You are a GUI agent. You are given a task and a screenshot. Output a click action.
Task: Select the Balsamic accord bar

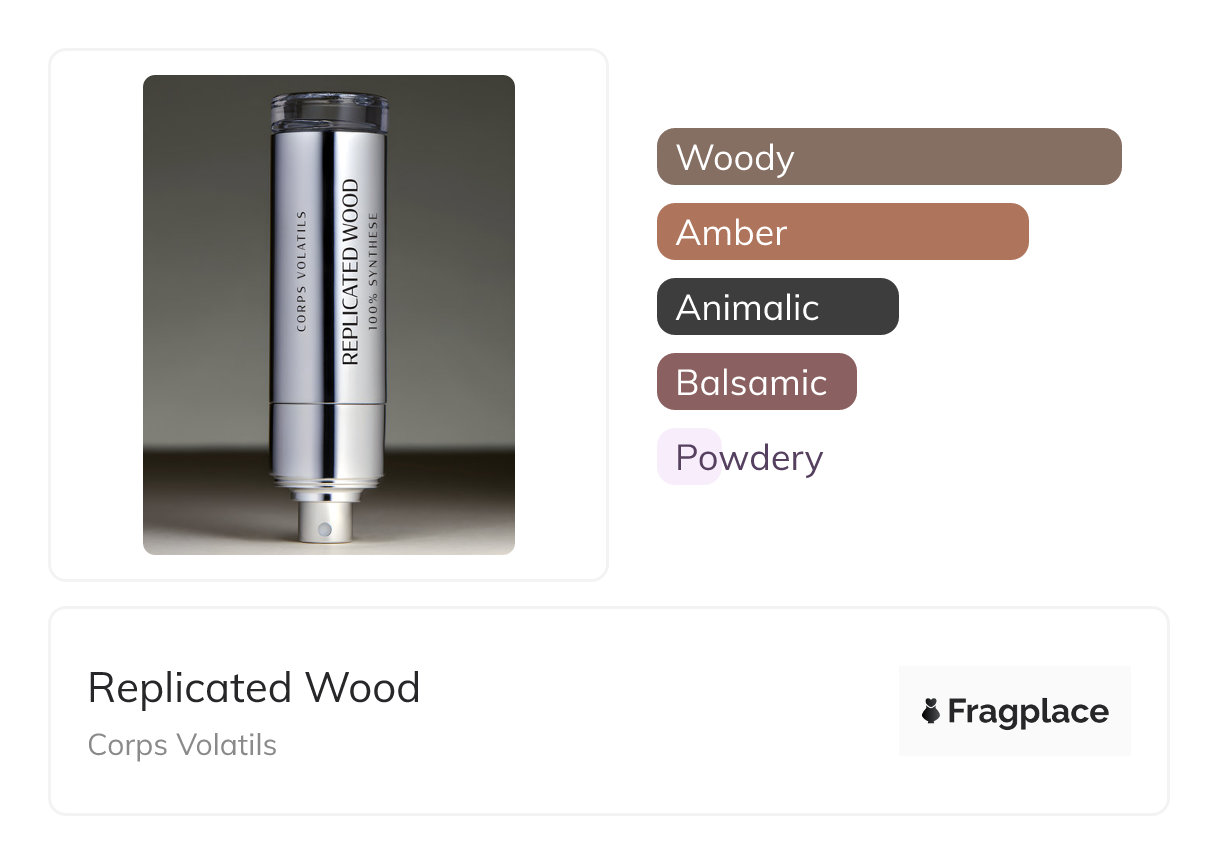pyautogui.click(x=756, y=382)
